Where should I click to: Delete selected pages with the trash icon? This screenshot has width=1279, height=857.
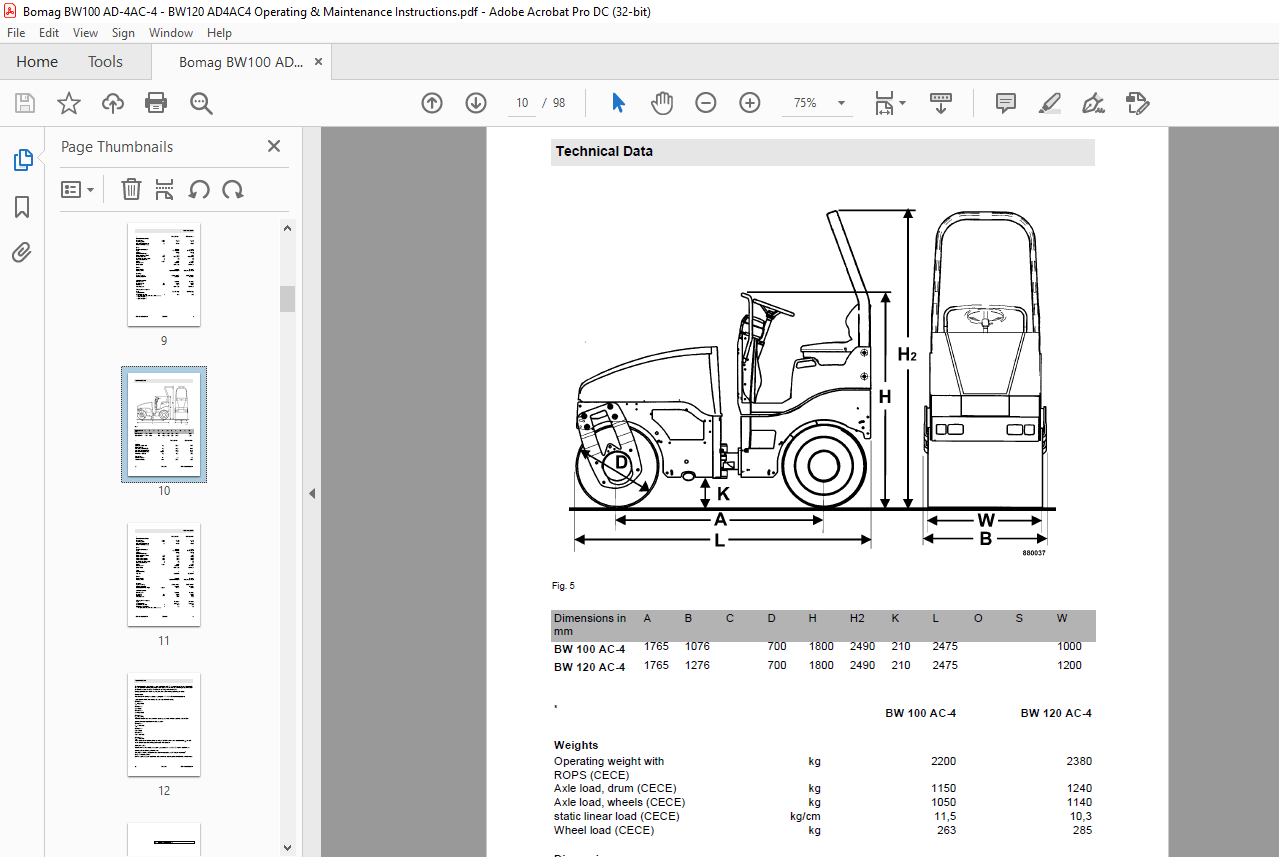[x=131, y=189]
